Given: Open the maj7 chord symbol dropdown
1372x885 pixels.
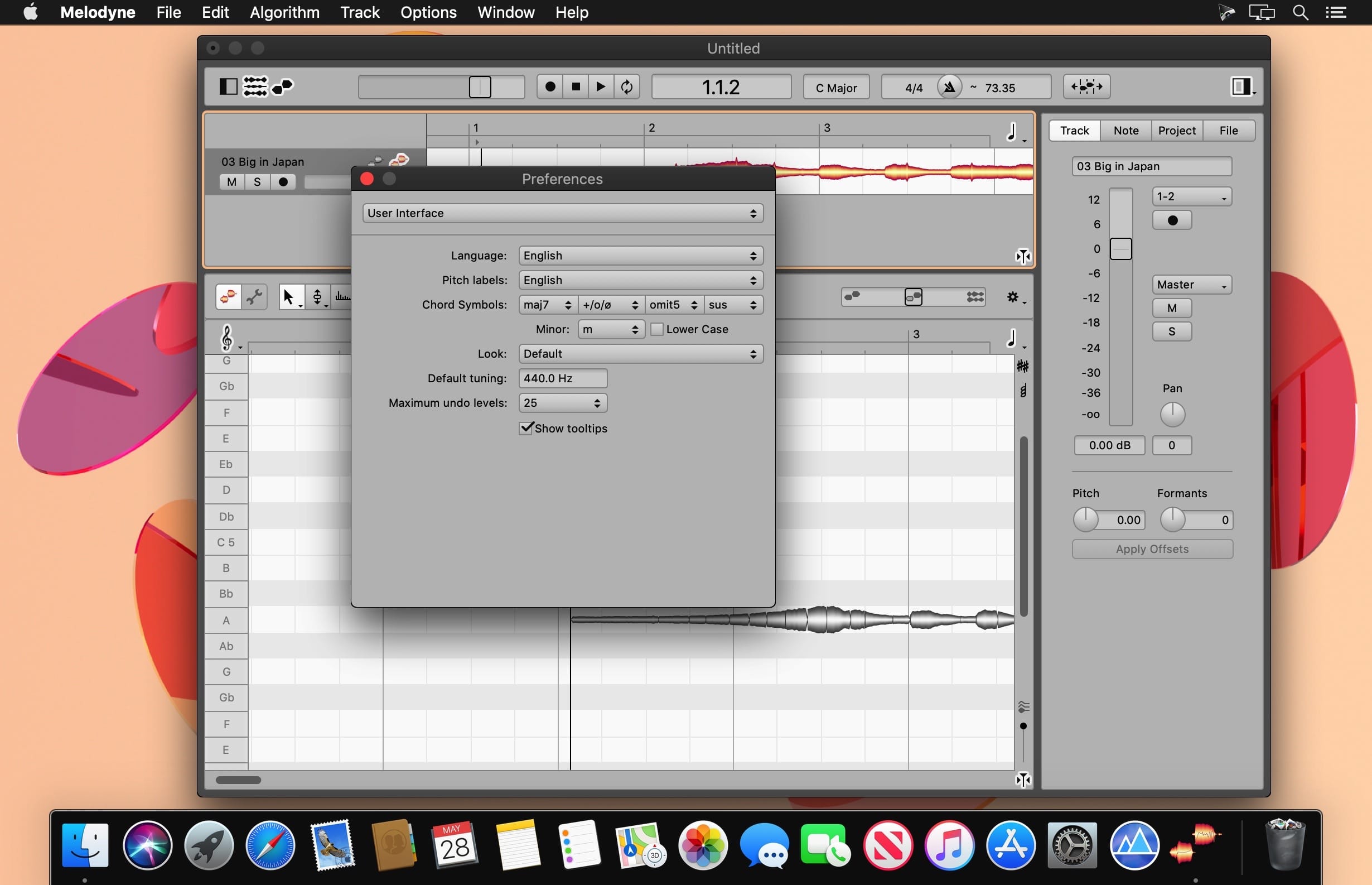Looking at the screenshot, I should [547, 305].
